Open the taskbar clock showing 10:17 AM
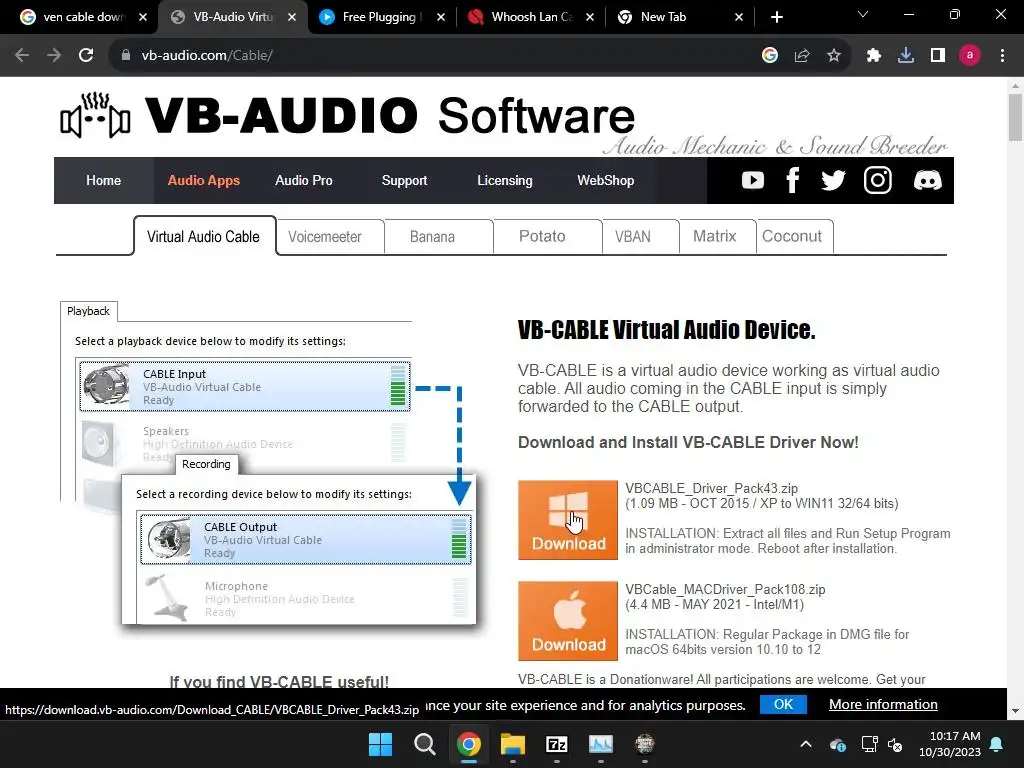The height and width of the screenshot is (768, 1024). 950,744
